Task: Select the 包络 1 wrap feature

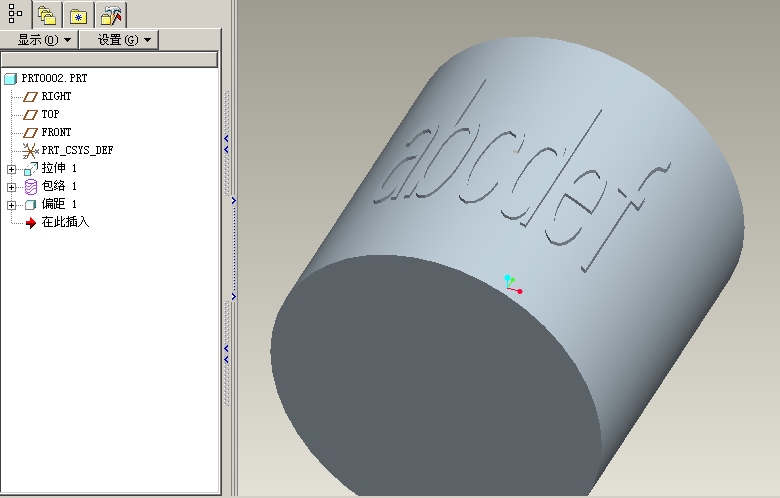Action: tap(59, 186)
